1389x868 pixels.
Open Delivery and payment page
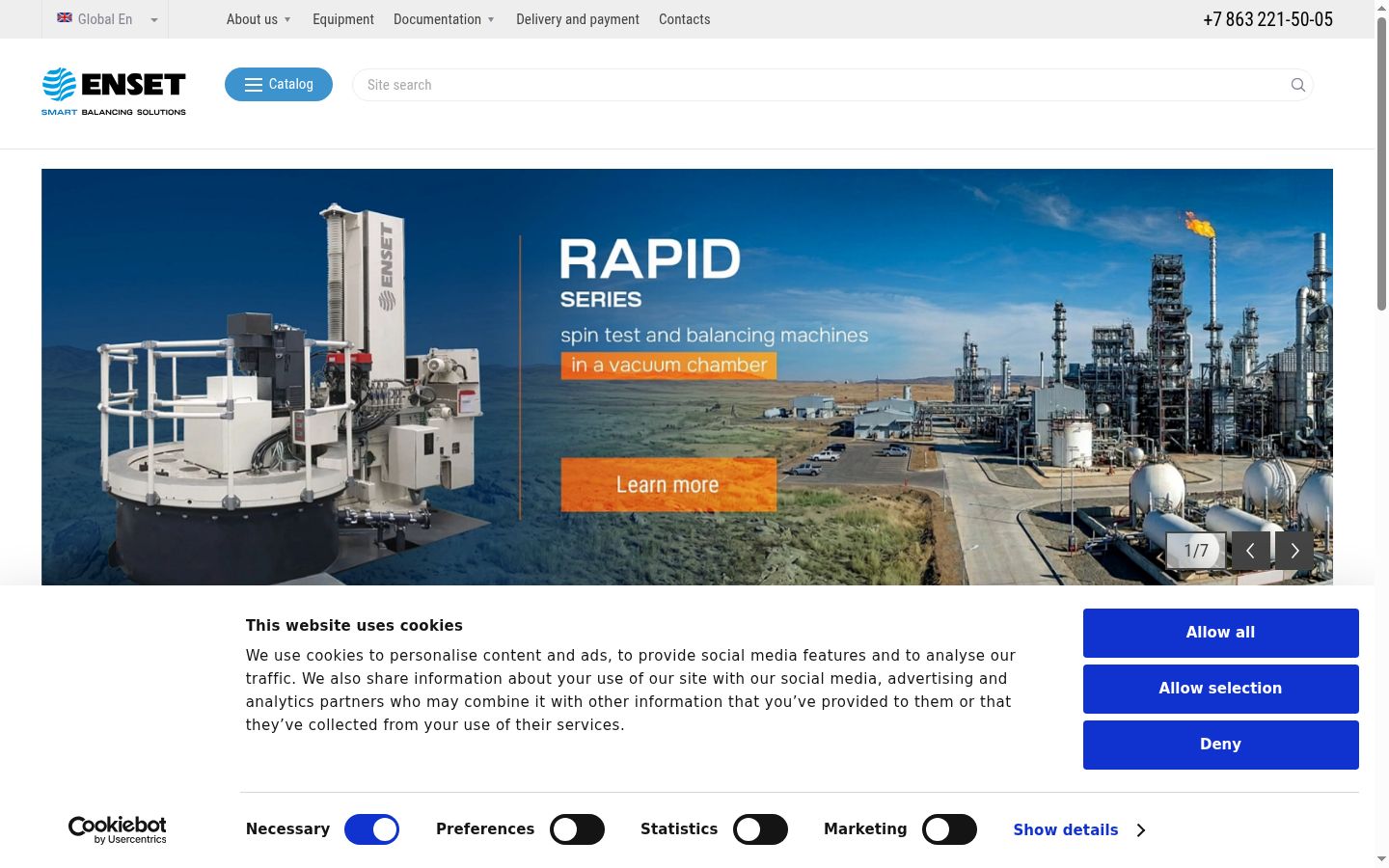(x=578, y=19)
